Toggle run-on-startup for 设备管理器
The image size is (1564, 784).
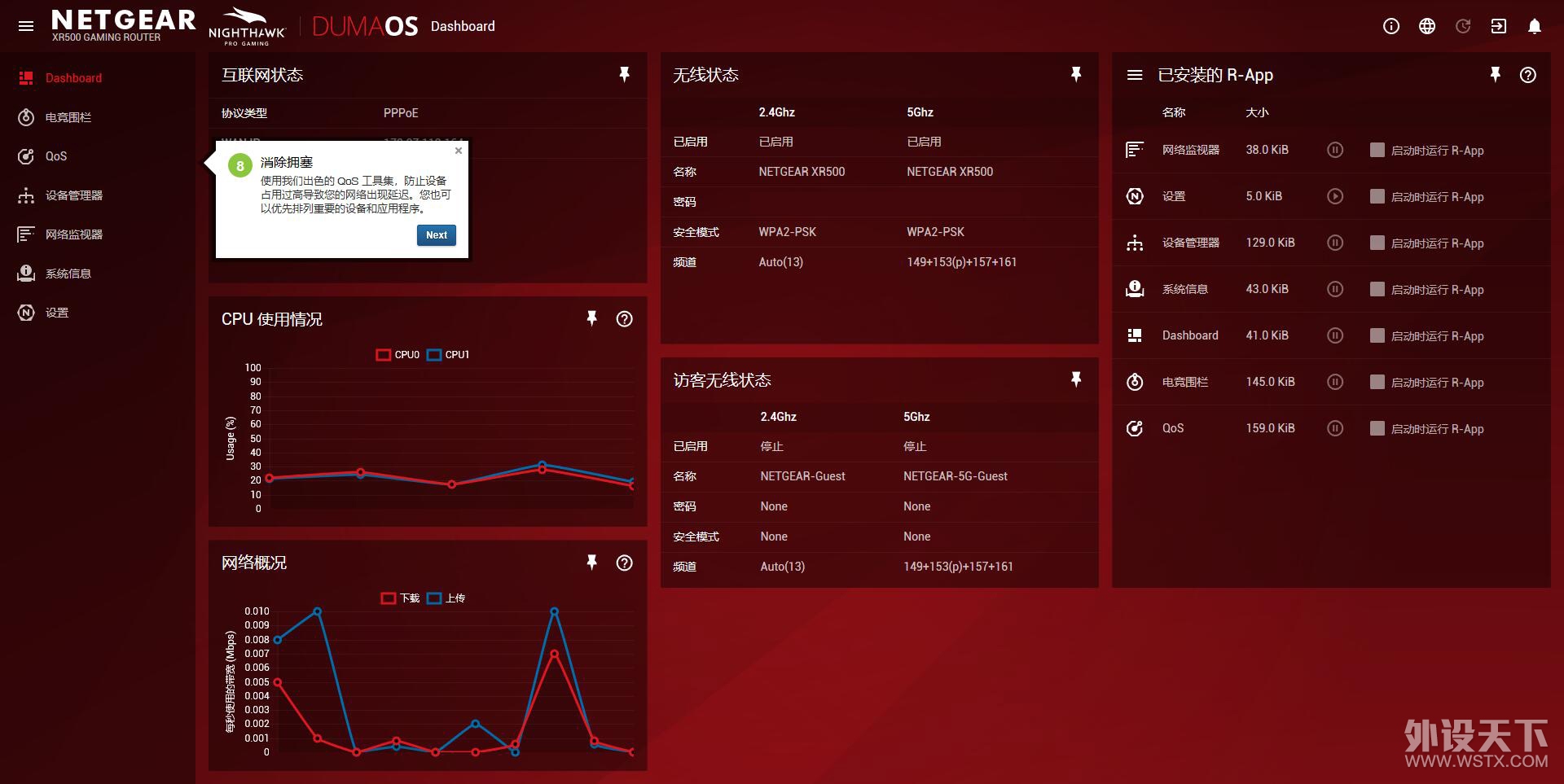click(x=1377, y=243)
